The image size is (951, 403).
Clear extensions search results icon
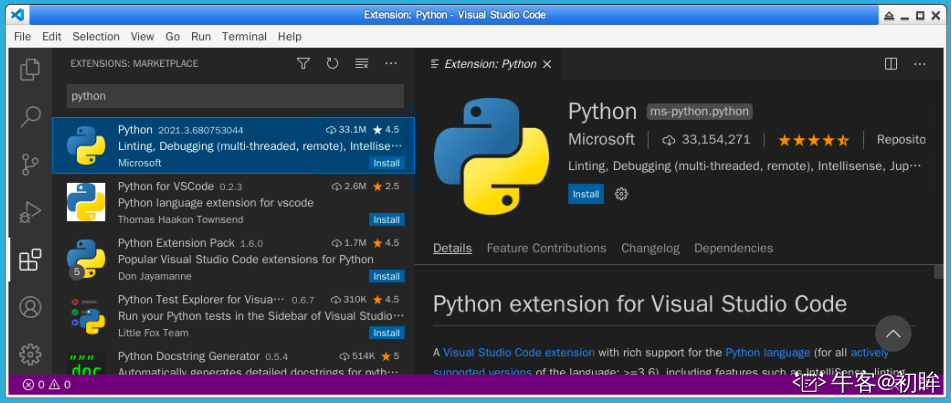[x=361, y=64]
